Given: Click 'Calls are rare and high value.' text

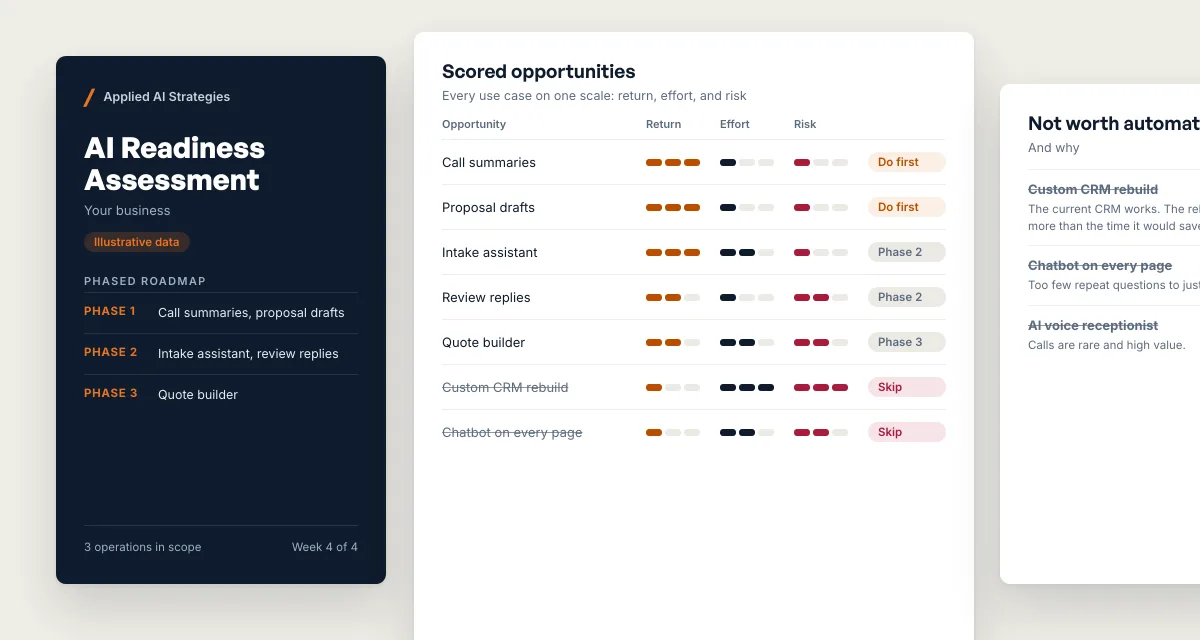Looking at the screenshot, I should (x=1106, y=346).
